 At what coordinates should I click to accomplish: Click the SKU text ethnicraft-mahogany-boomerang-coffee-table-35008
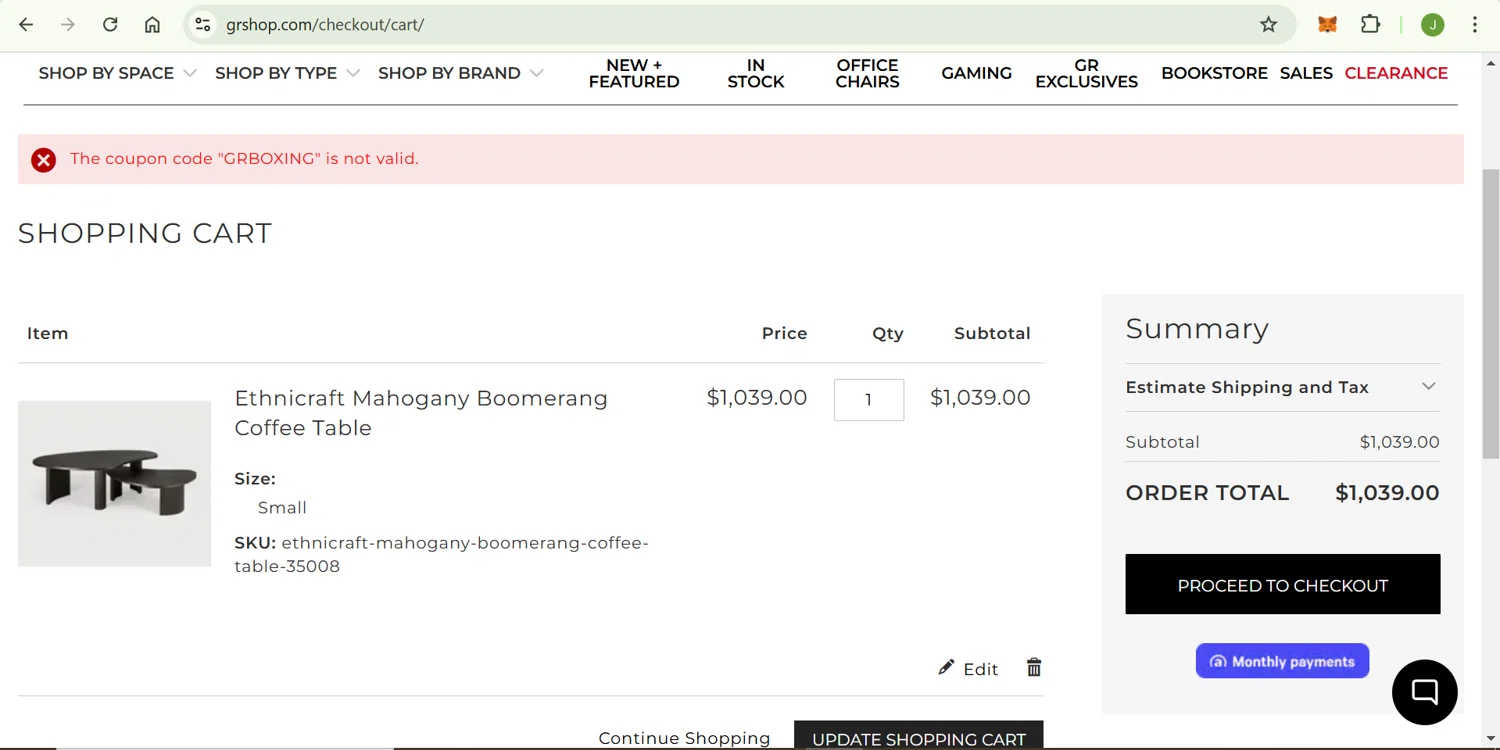coord(441,555)
